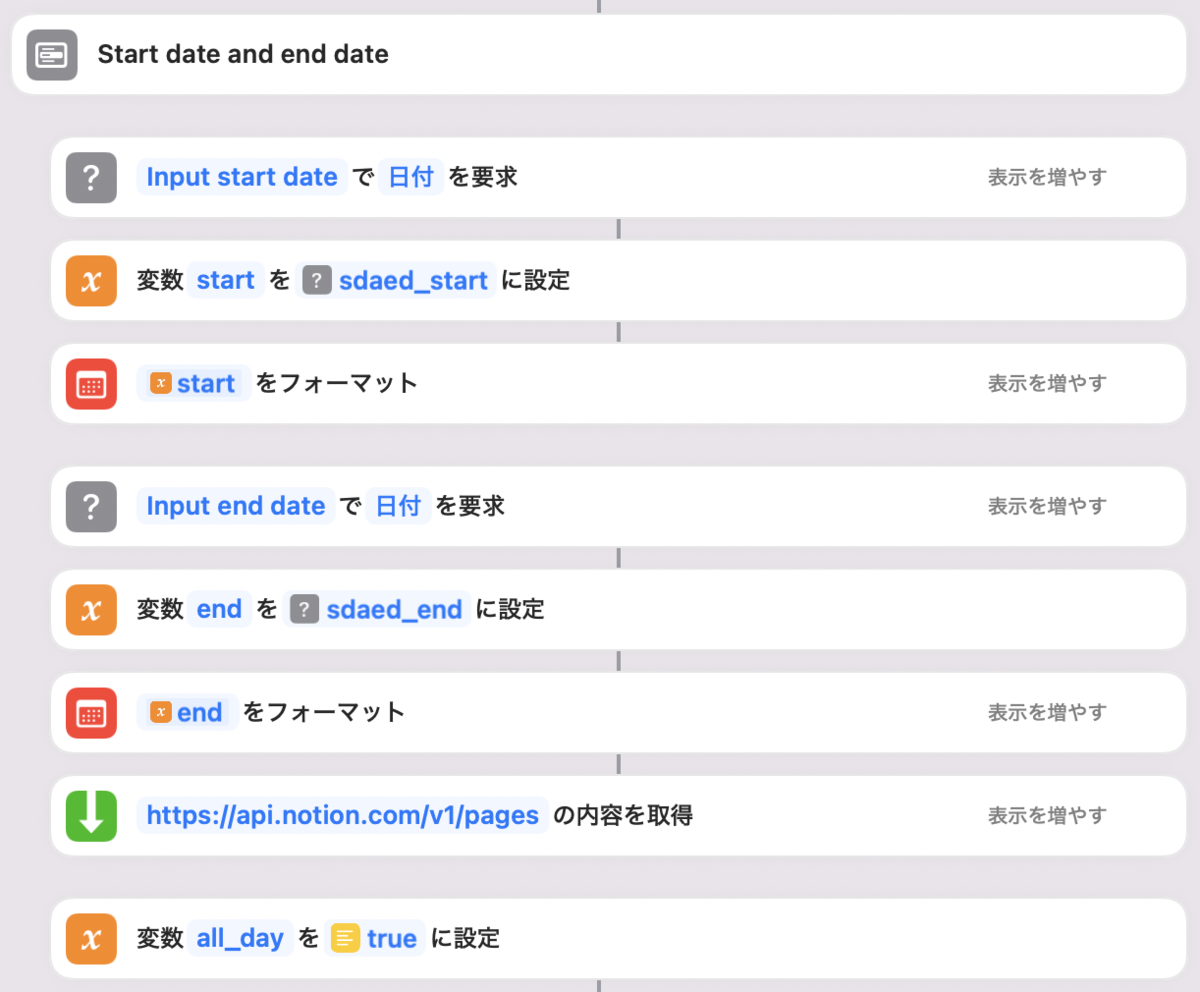Image resolution: width=1200 pixels, height=992 pixels.
Task: Click the Set Variable icon for "all_day"
Action: coord(91,938)
